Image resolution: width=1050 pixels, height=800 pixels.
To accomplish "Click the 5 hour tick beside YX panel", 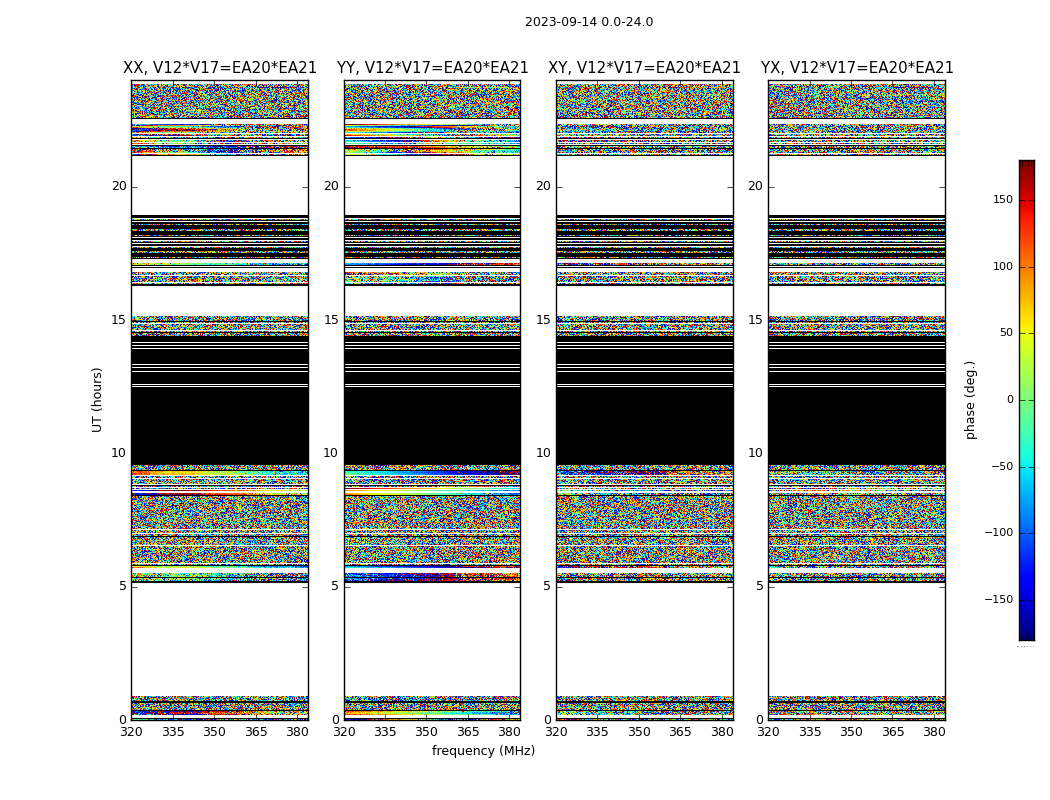I will coord(759,586).
